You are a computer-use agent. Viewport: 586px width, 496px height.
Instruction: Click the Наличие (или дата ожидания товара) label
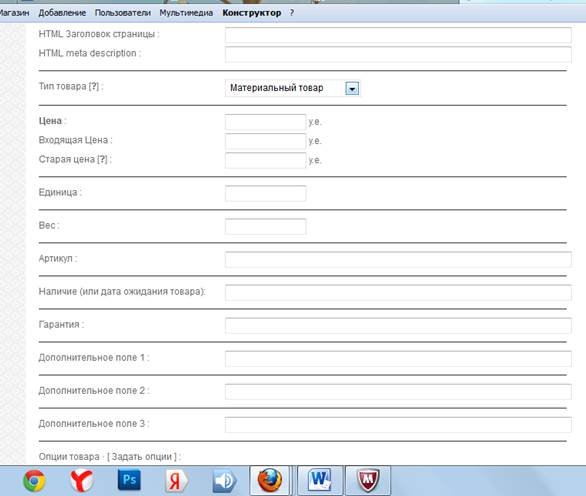pyautogui.click(x=122, y=292)
